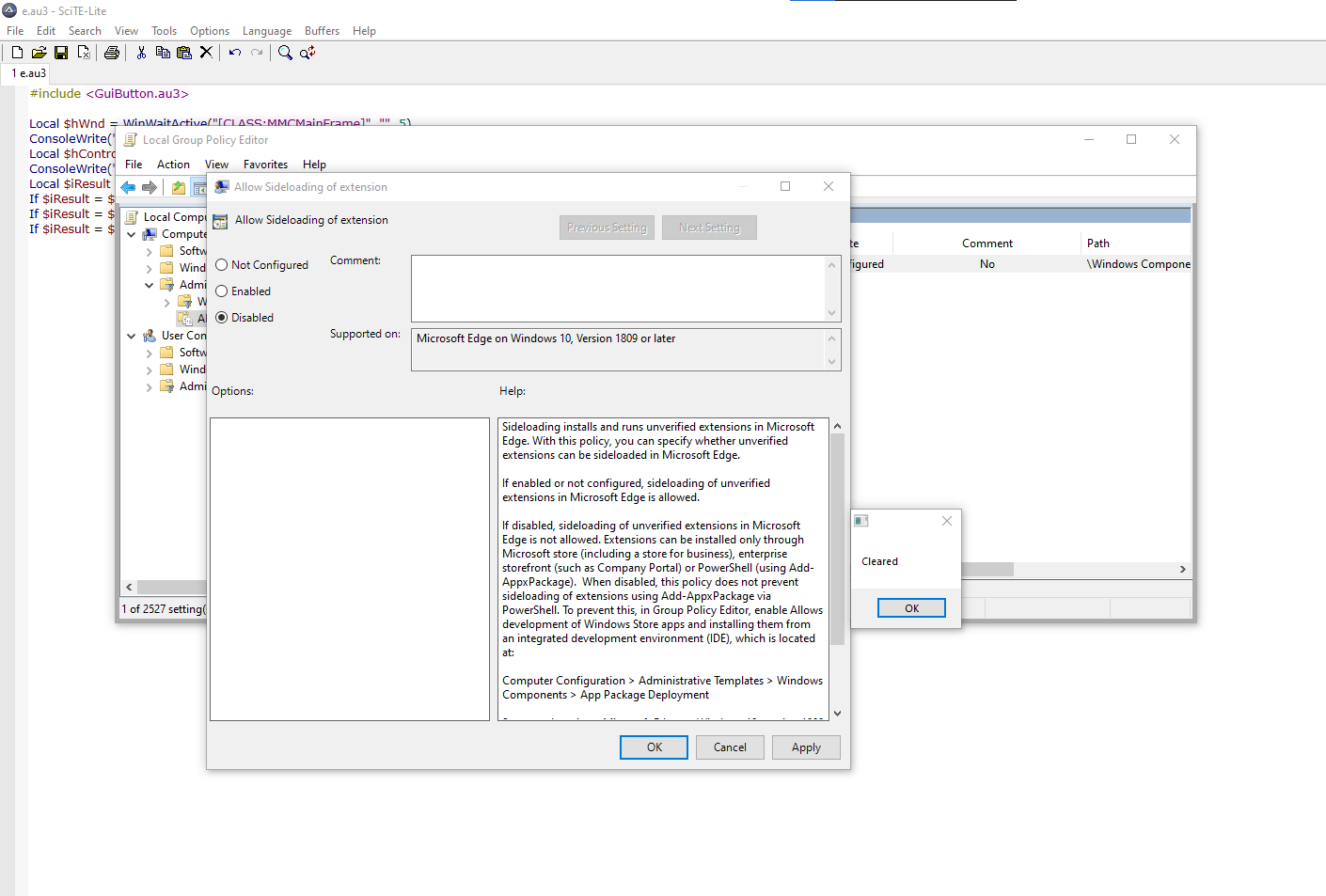Open SciTE Language menu

pos(267,31)
